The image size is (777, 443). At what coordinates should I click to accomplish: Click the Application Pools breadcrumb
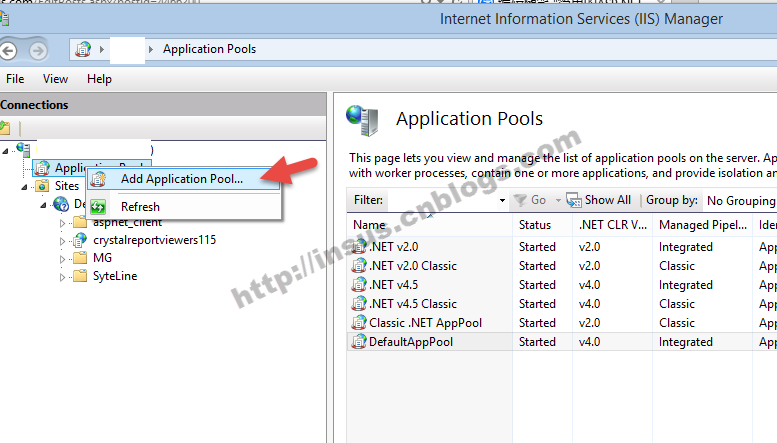tap(209, 49)
